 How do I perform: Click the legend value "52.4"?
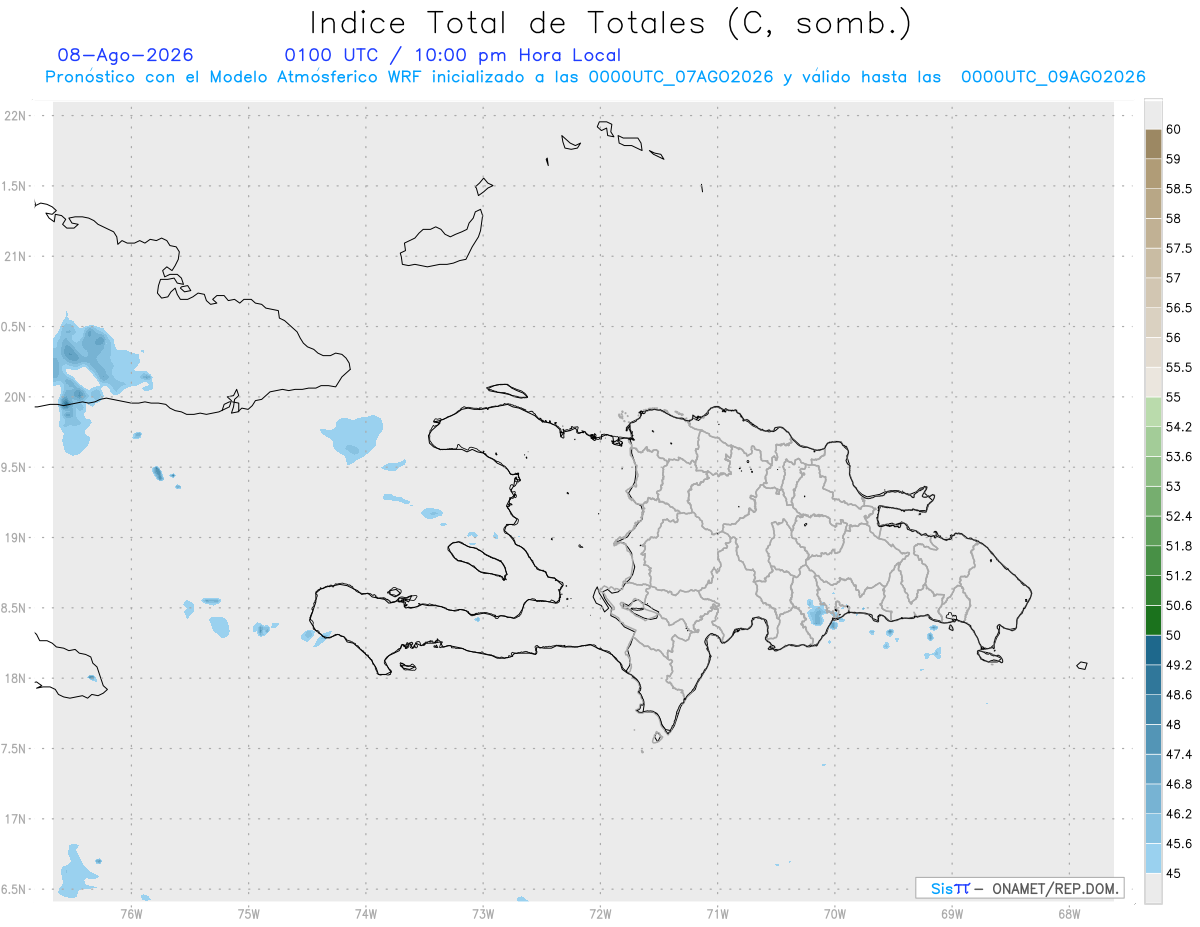coord(1179,516)
